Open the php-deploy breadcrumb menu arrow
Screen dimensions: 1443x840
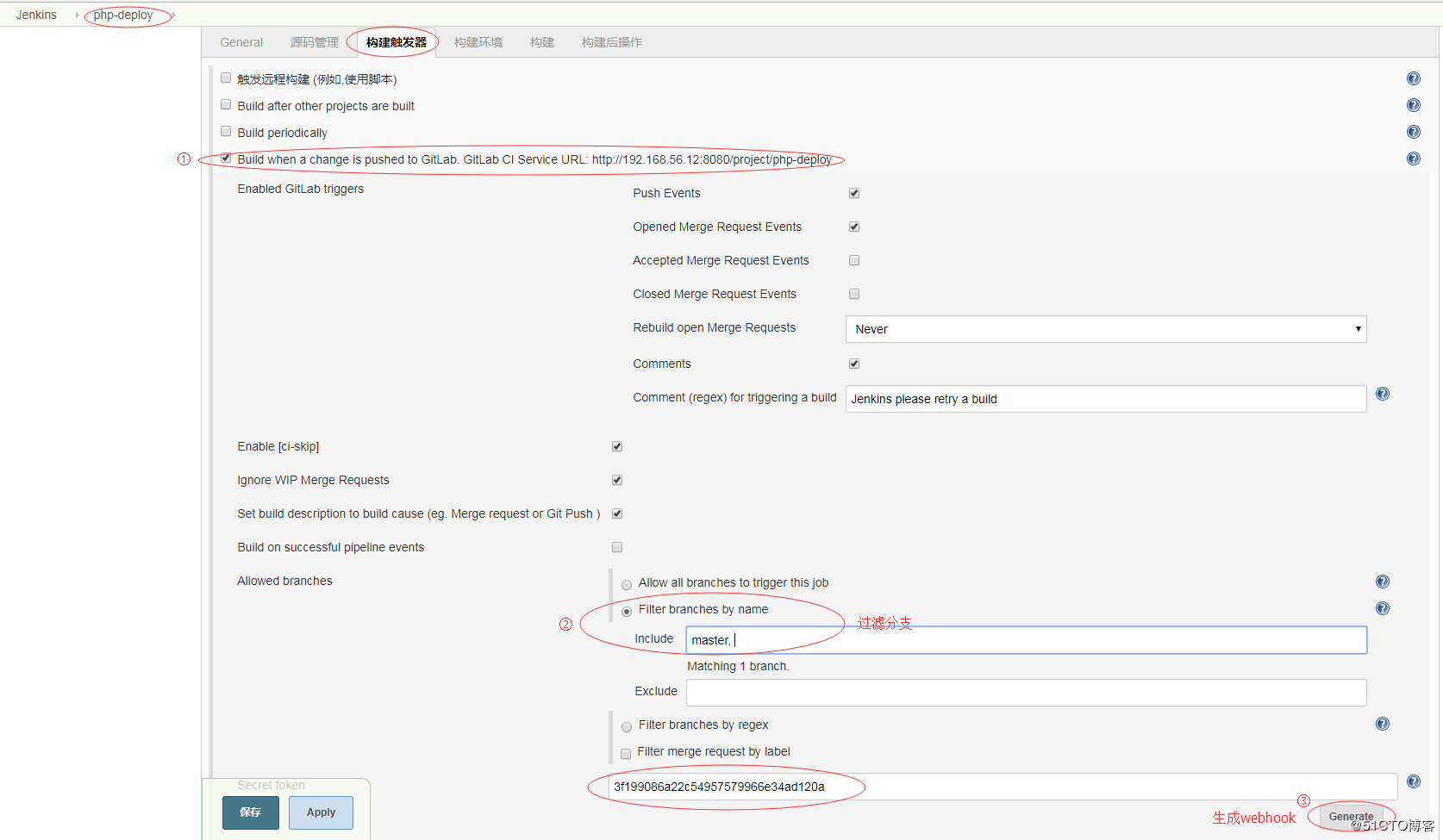174,16
